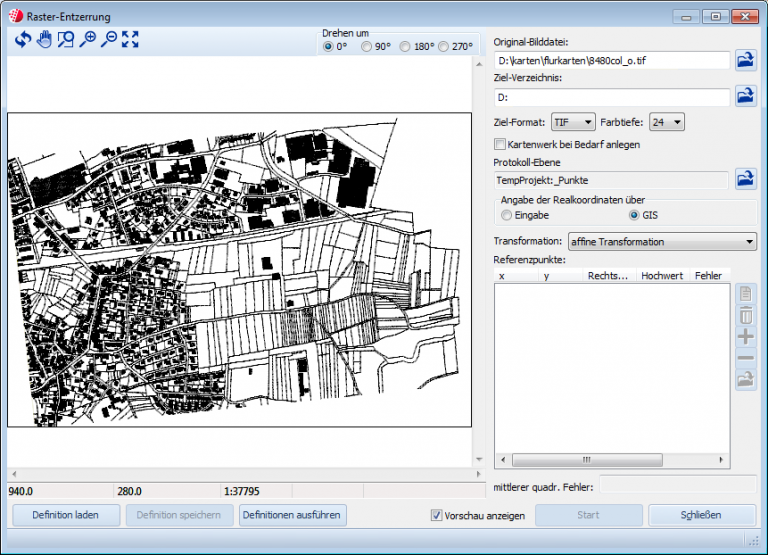Select 270° rotation option
768x555 pixels.
pos(443,47)
